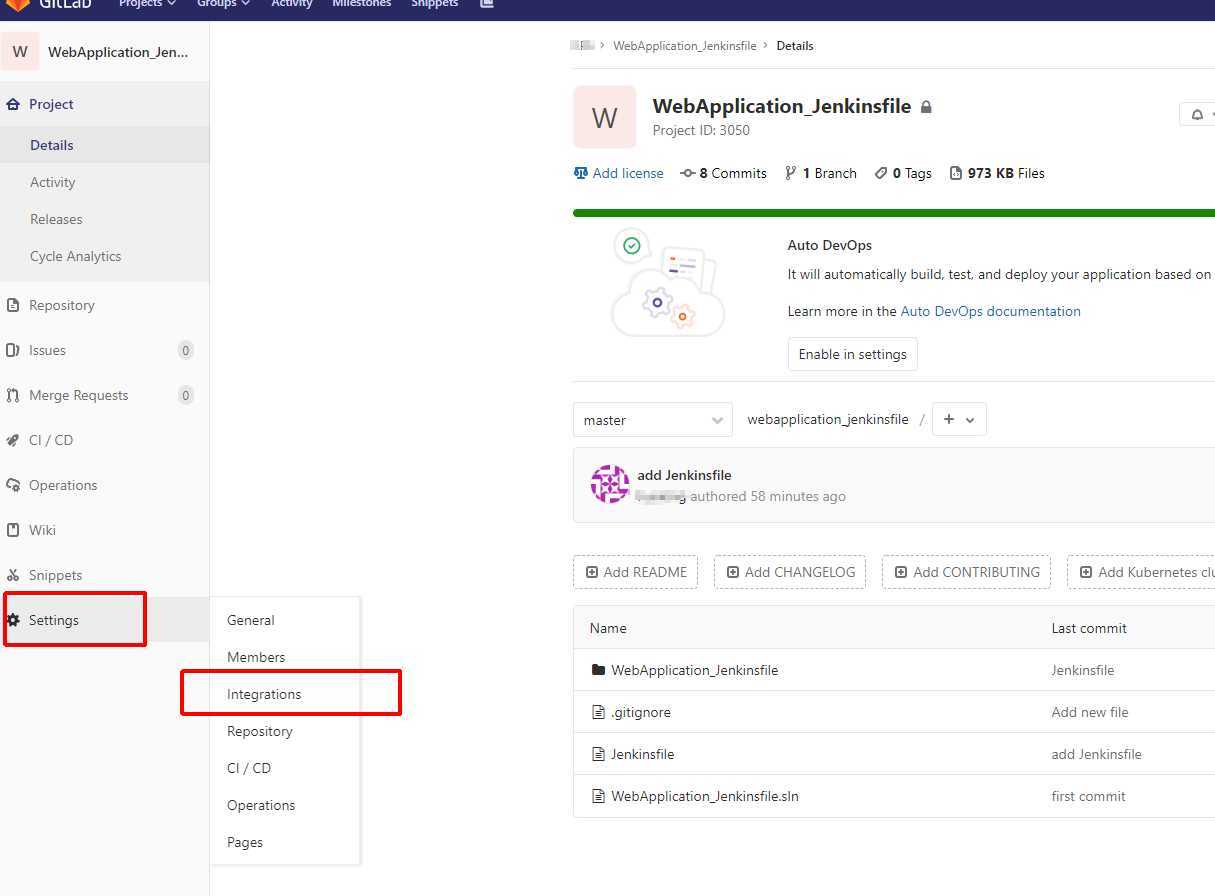This screenshot has width=1215, height=896.
Task: Click the Add README button
Action: click(635, 572)
